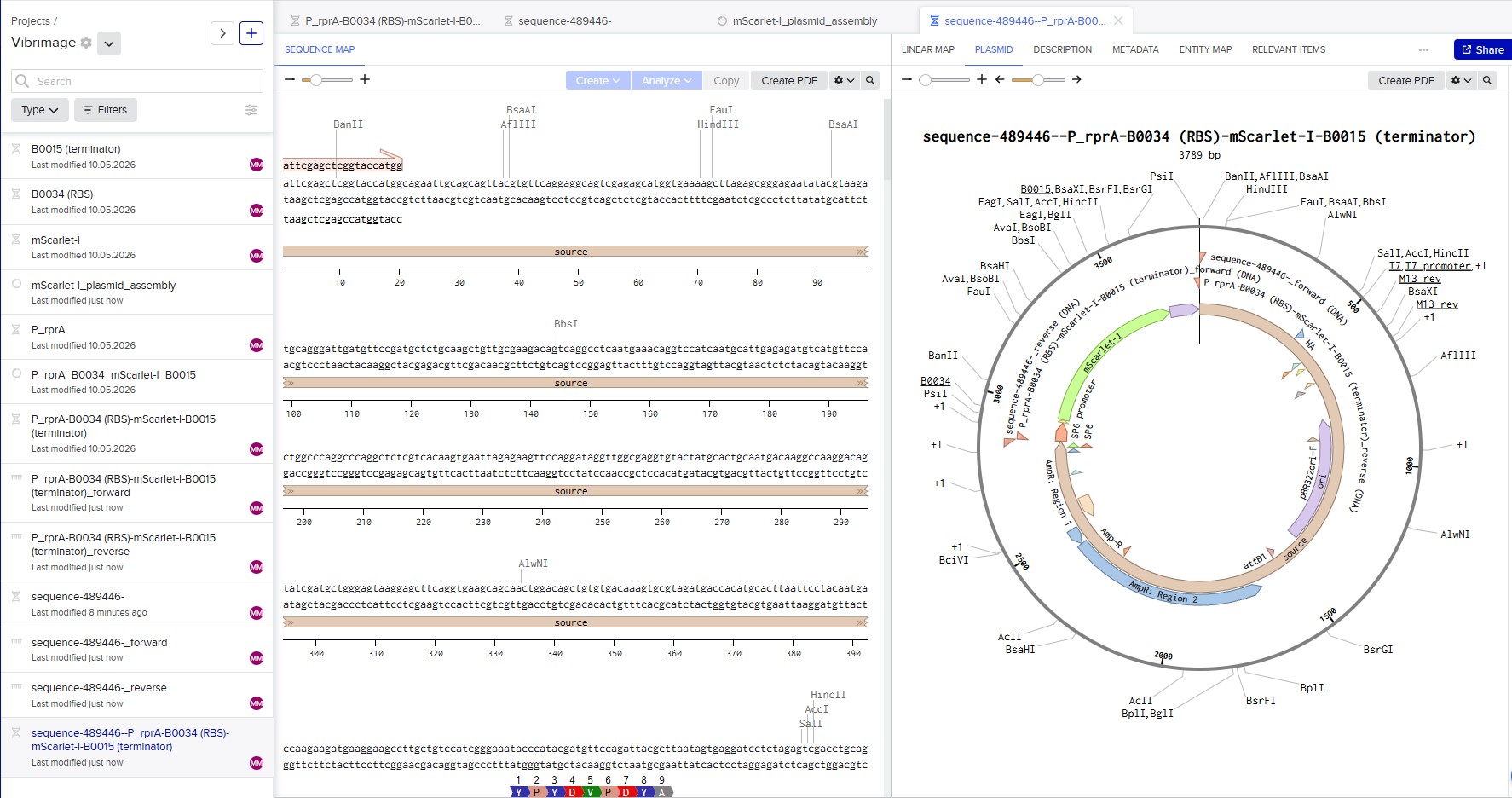Rotate plasmid right with the arrow icon
This screenshot has width=1512, height=798.
[1076, 79]
